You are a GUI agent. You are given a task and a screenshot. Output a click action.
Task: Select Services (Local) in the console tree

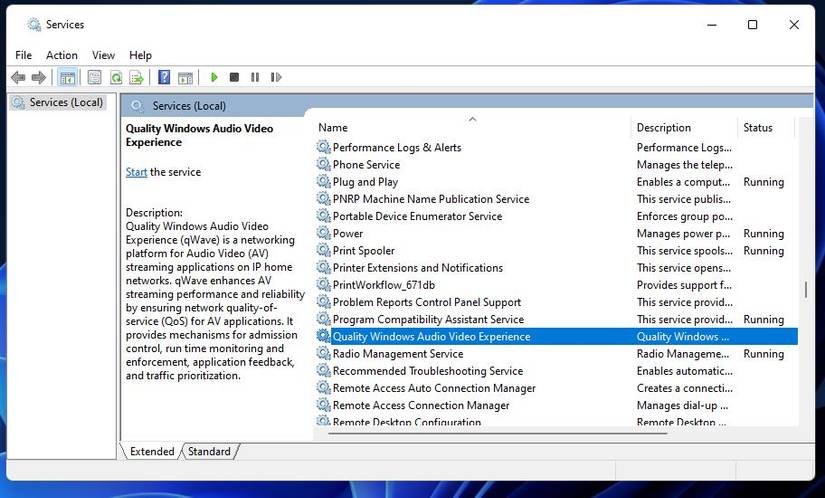65,102
